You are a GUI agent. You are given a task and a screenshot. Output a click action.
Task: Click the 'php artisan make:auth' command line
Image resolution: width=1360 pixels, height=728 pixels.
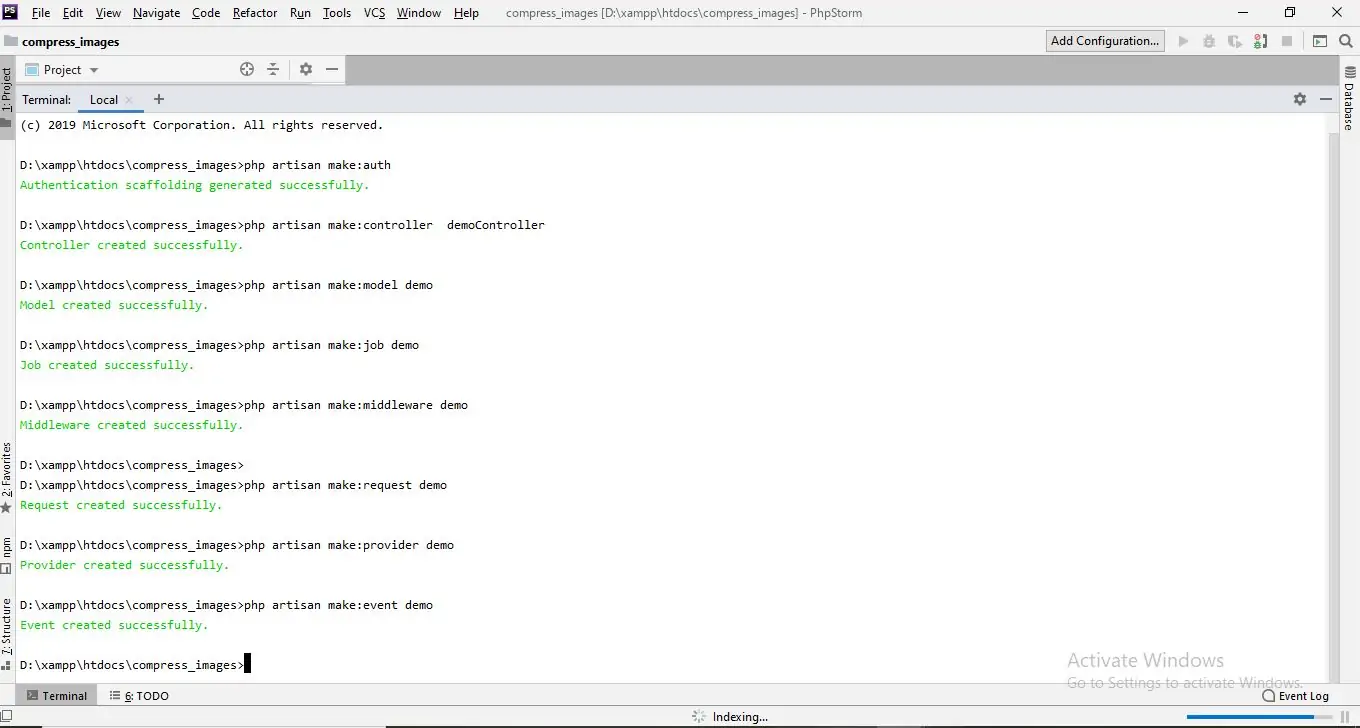pyautogui.click(x=205, y=165)
